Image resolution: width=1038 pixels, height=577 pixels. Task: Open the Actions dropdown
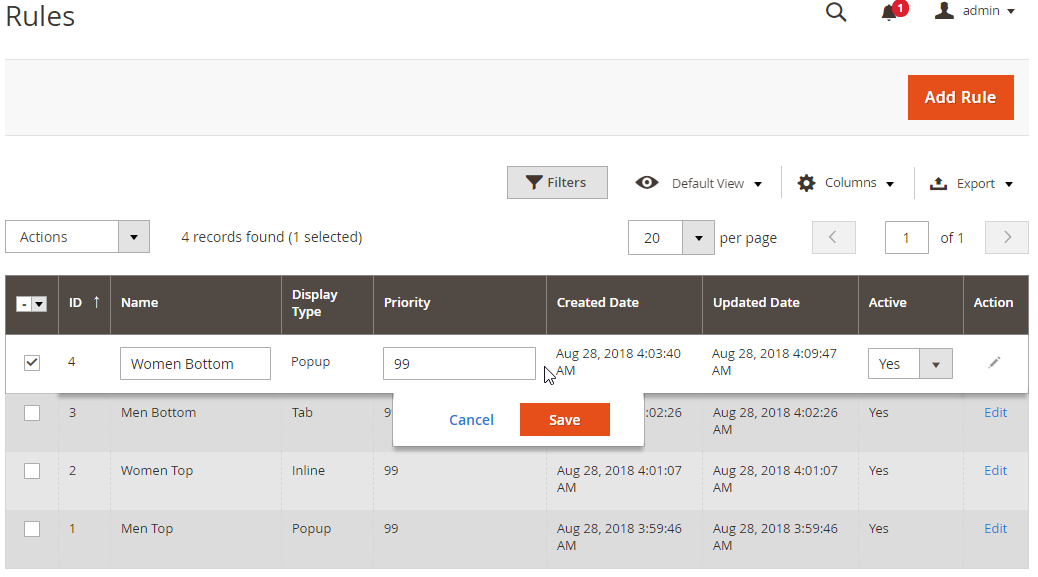[77, 237]
